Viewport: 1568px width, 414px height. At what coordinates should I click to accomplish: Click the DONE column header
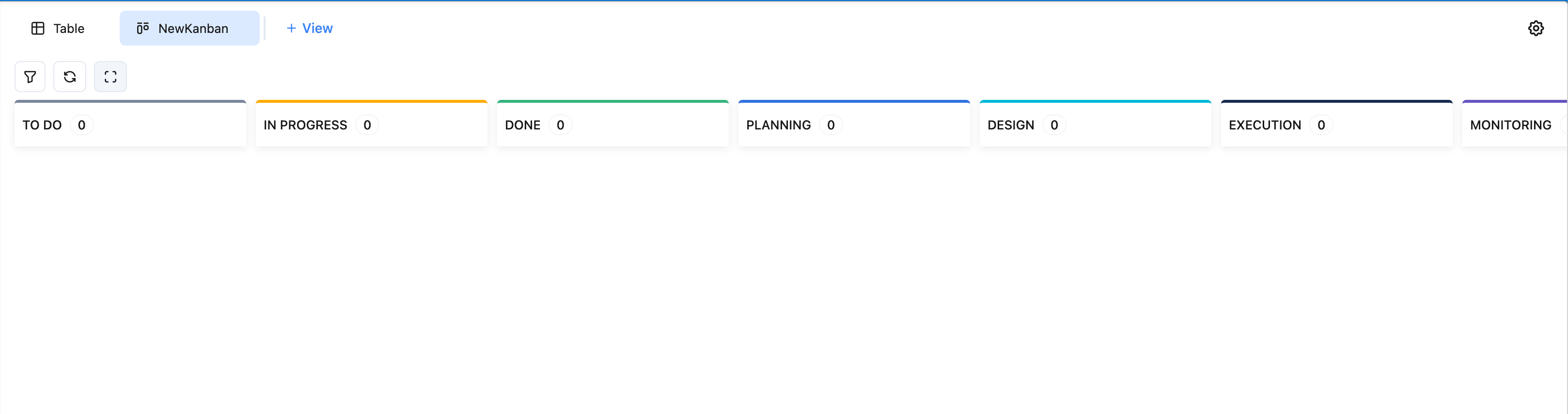click(522, 125)
